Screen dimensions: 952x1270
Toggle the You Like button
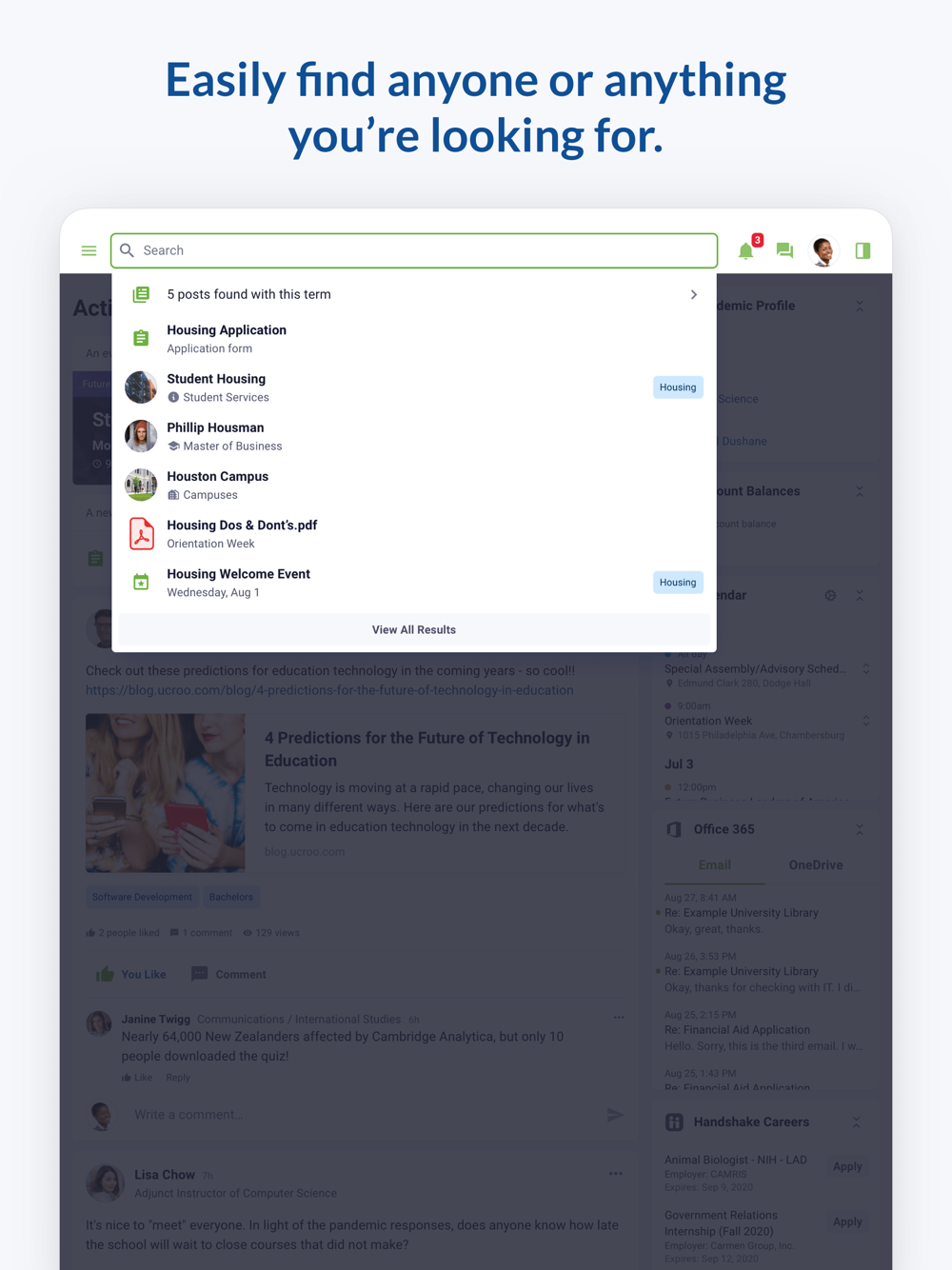click(131, 974)
